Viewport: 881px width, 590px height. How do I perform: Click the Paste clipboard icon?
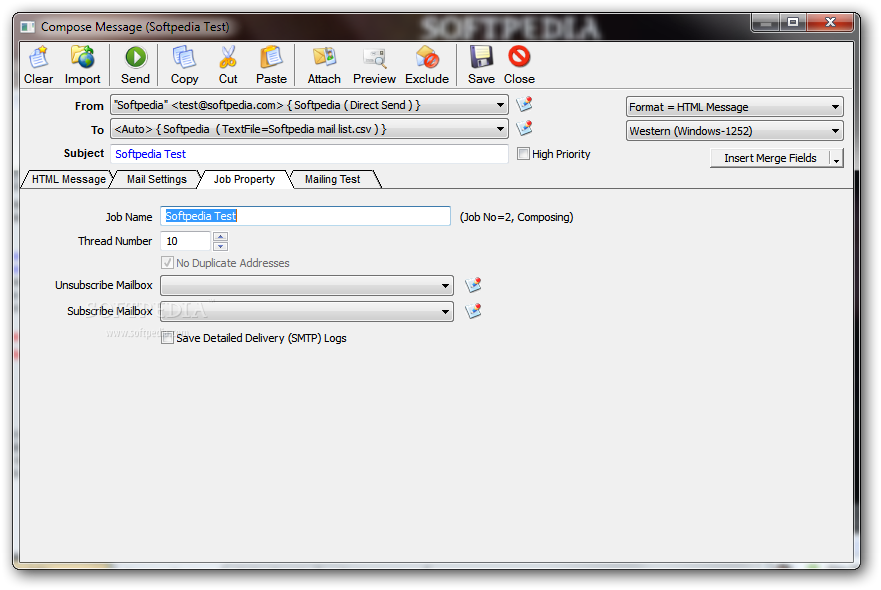click(x=271, y=65)
